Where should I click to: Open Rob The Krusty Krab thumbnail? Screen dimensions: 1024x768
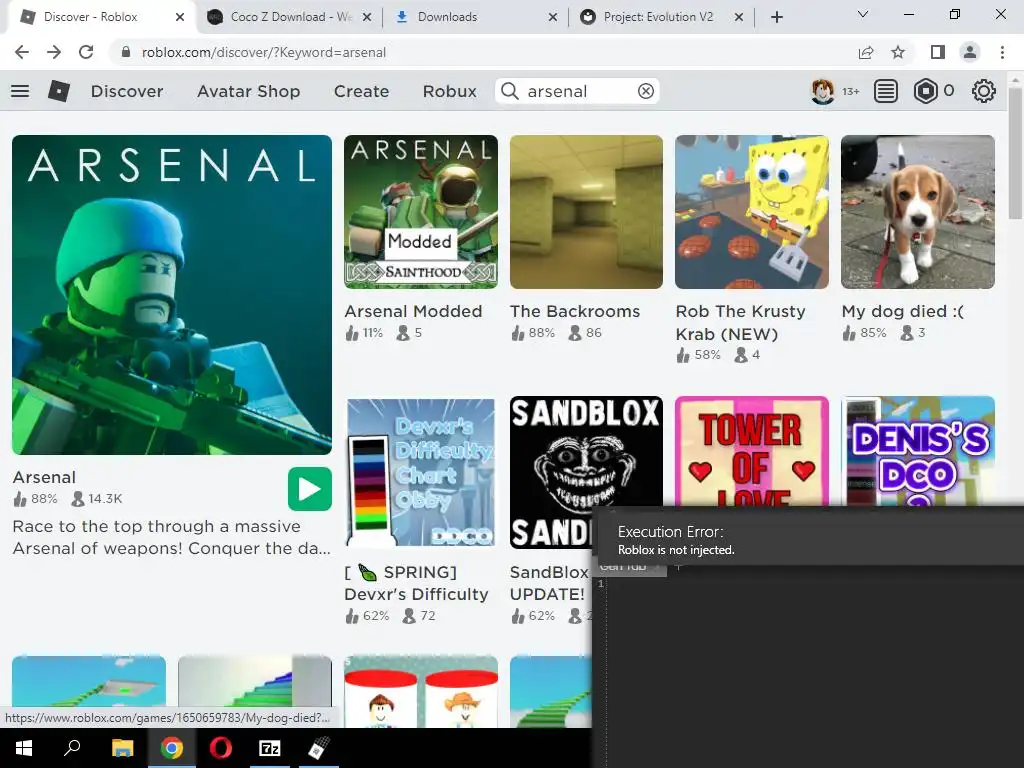coord(752,212)
